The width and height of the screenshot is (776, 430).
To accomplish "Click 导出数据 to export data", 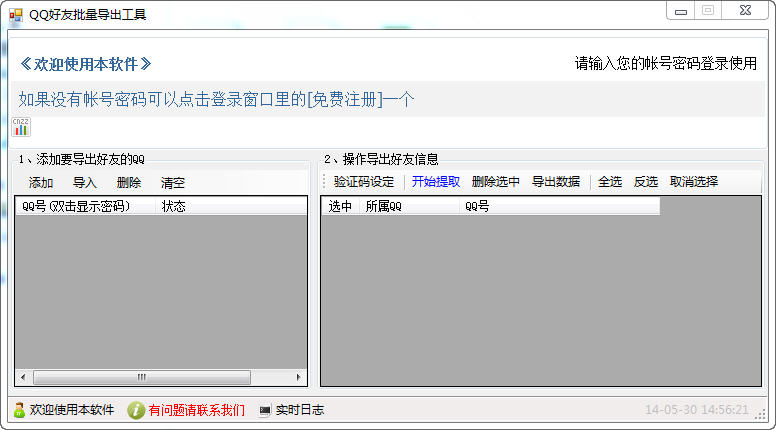I will [556, 182].
